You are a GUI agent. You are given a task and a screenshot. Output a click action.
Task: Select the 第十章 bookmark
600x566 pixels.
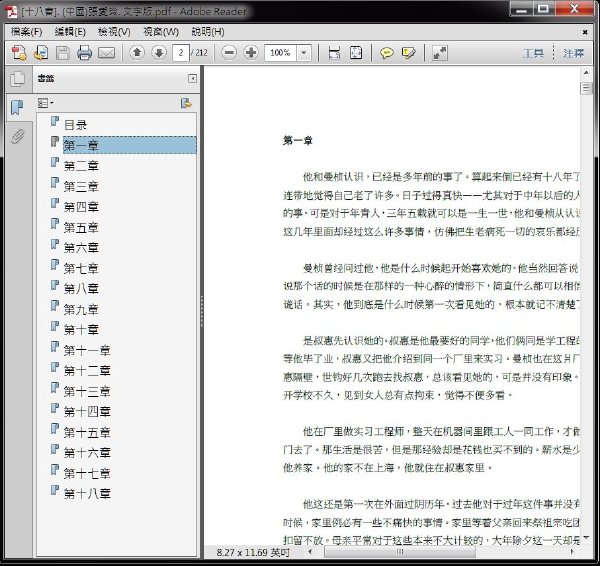[x=81, y=329]
